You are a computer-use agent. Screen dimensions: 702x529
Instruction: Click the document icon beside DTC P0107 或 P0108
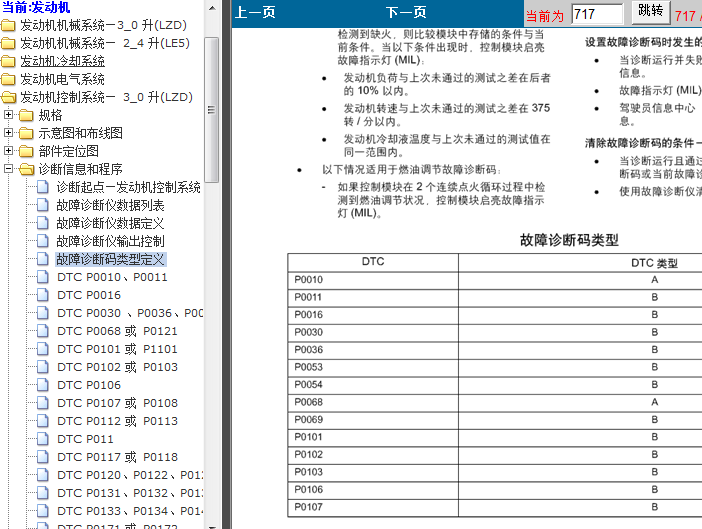[x=43, y=403]
